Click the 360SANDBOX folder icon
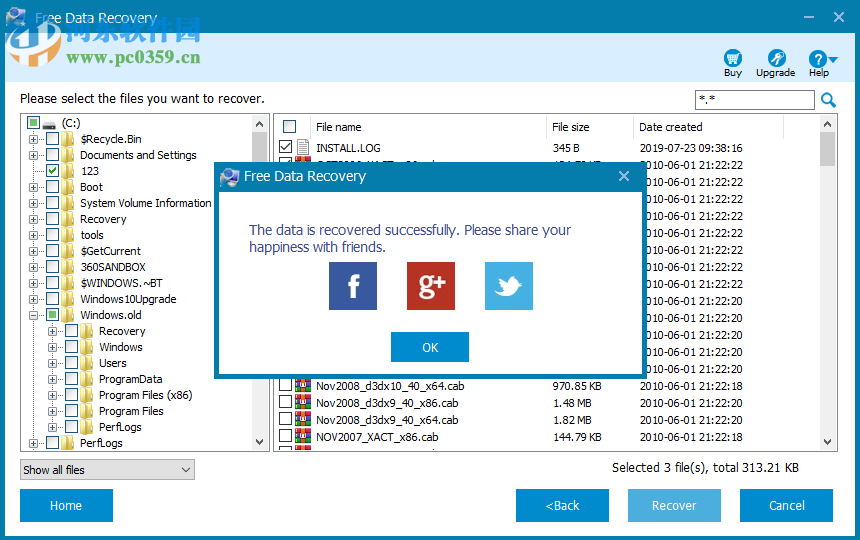 click(68, 267)
